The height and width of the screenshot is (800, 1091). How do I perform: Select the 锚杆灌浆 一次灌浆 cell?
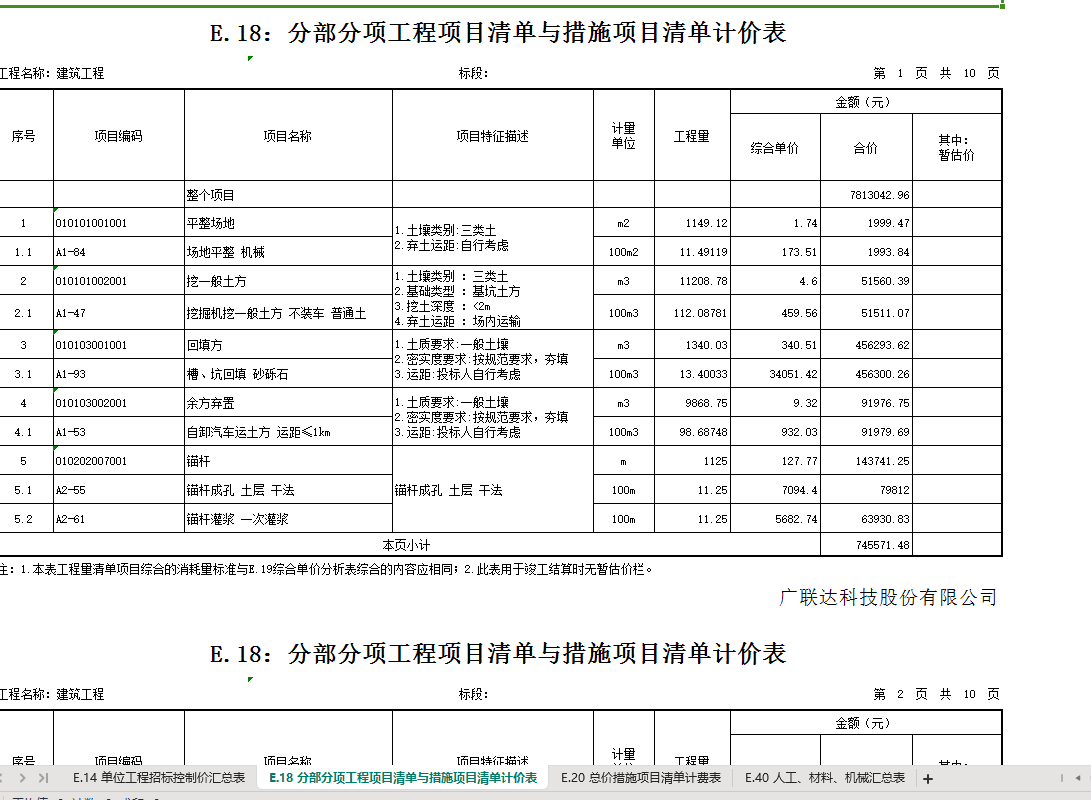click(288, 519)
